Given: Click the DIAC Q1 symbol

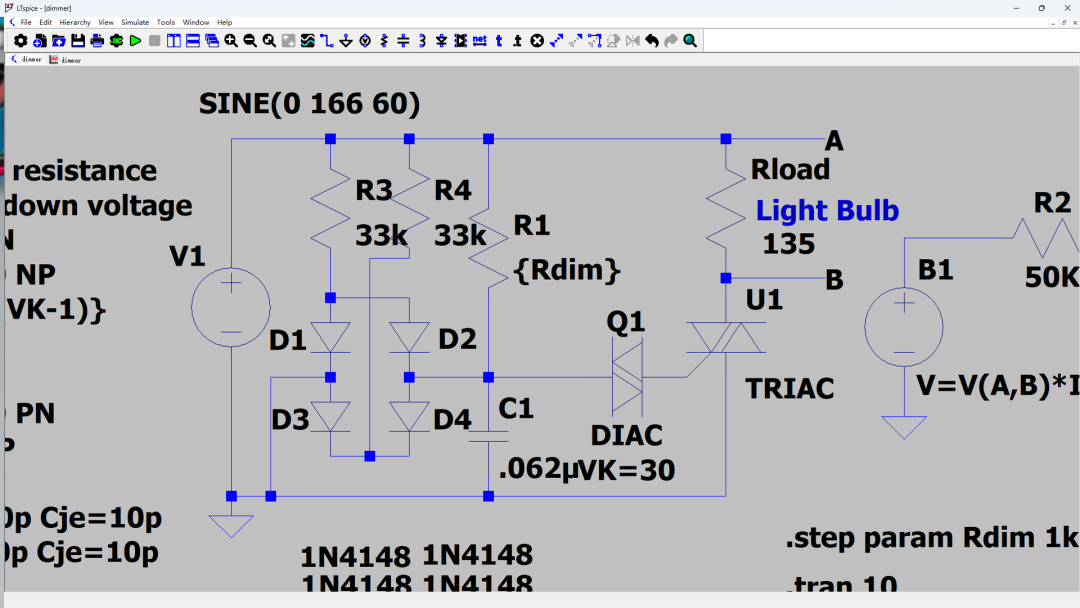Looking at the screenshot, I should [x=627, y=377].
